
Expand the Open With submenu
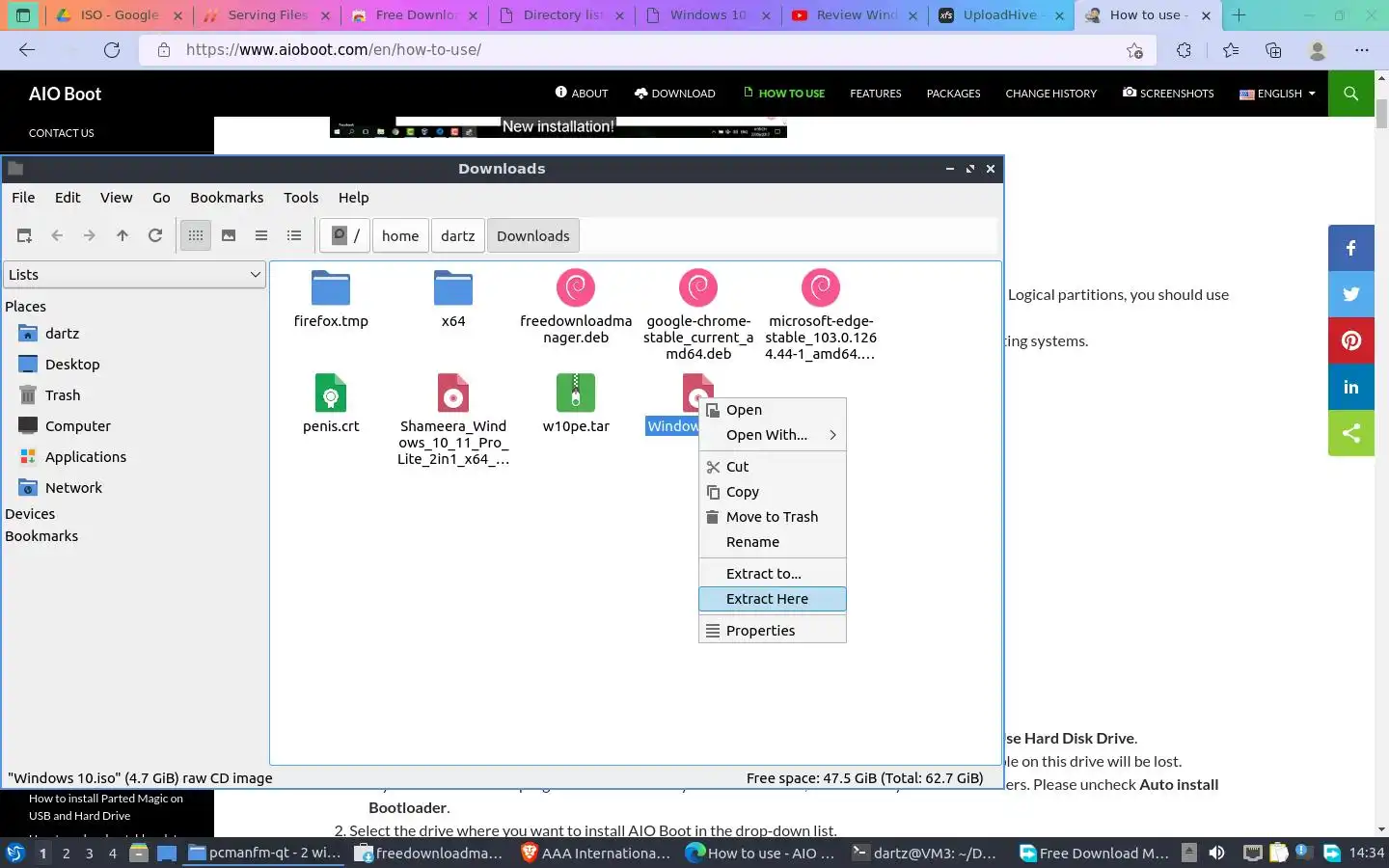772,435
